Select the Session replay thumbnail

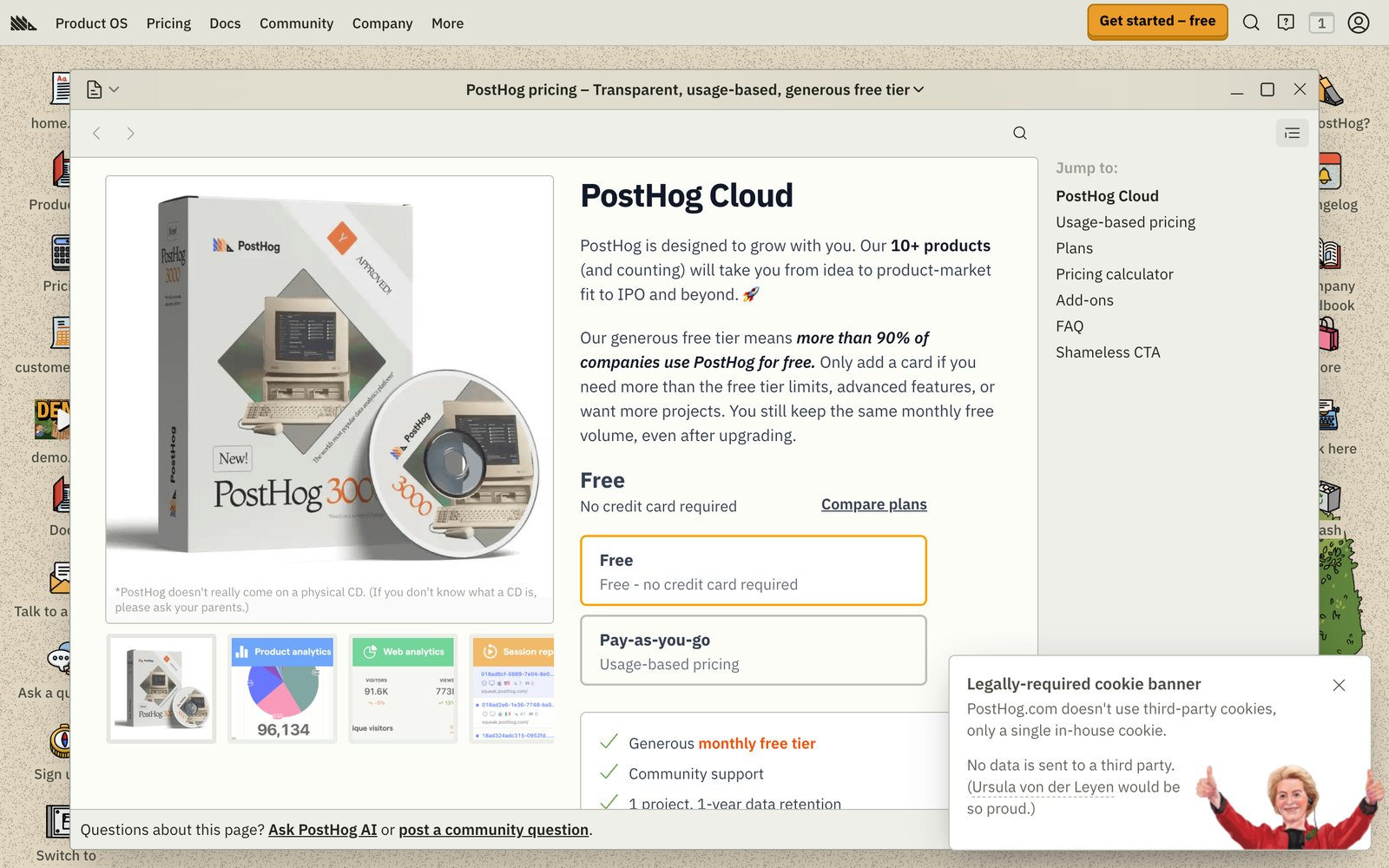coord(512,688)
